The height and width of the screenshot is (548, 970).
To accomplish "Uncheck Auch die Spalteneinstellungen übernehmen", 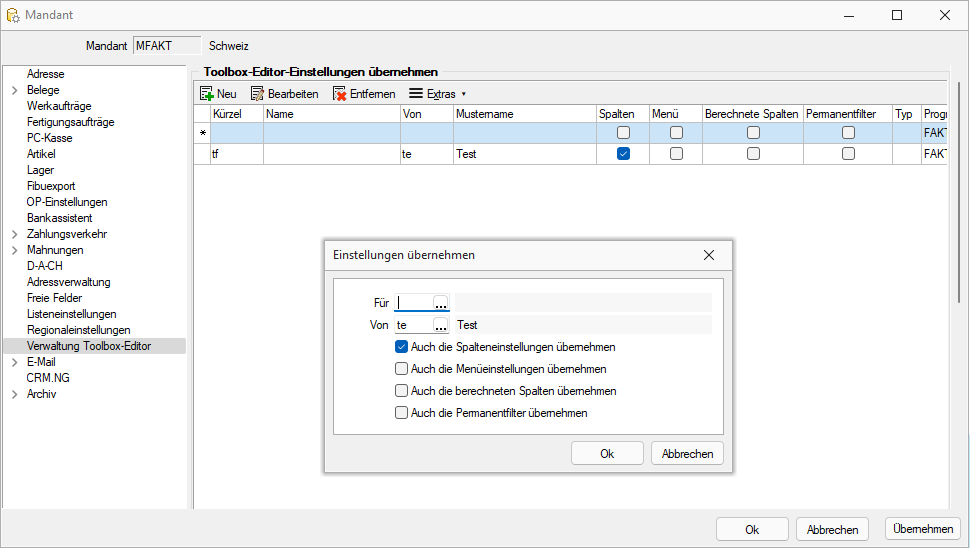I will [x=402, y=347].
